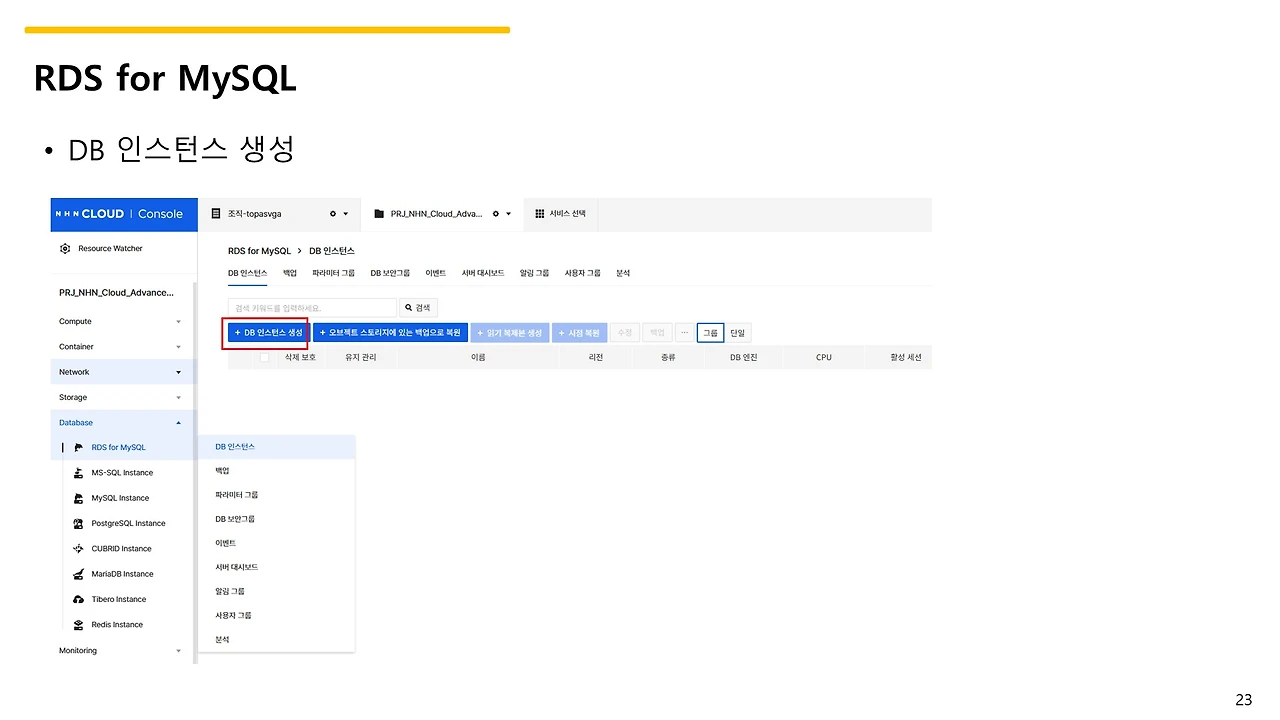
Task: Open the PRJ_NHN_Cloud_Adva... project dropdown arrow
Action: pos(509,214)
